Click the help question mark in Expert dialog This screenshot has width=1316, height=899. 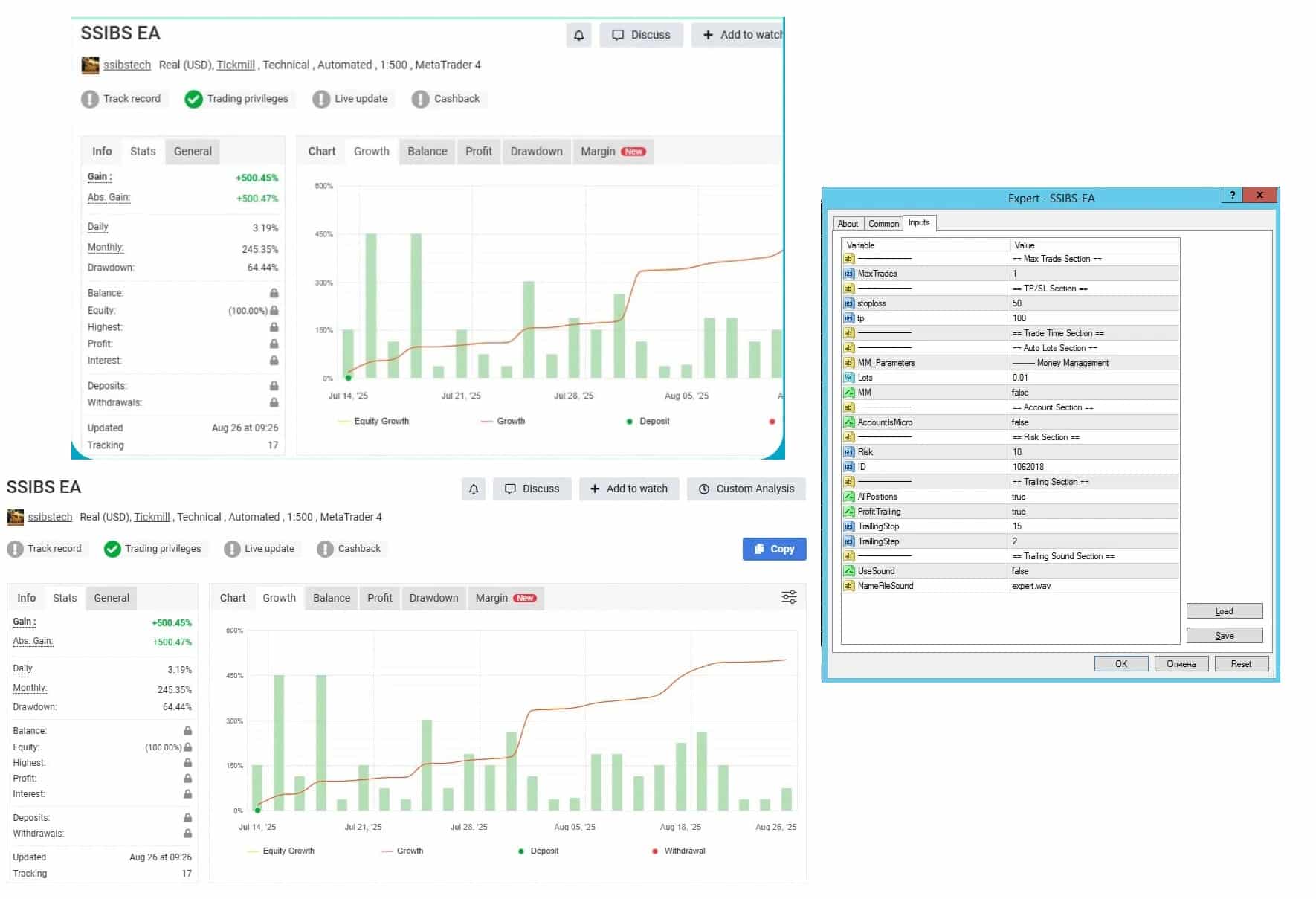tap(1232, 195)
